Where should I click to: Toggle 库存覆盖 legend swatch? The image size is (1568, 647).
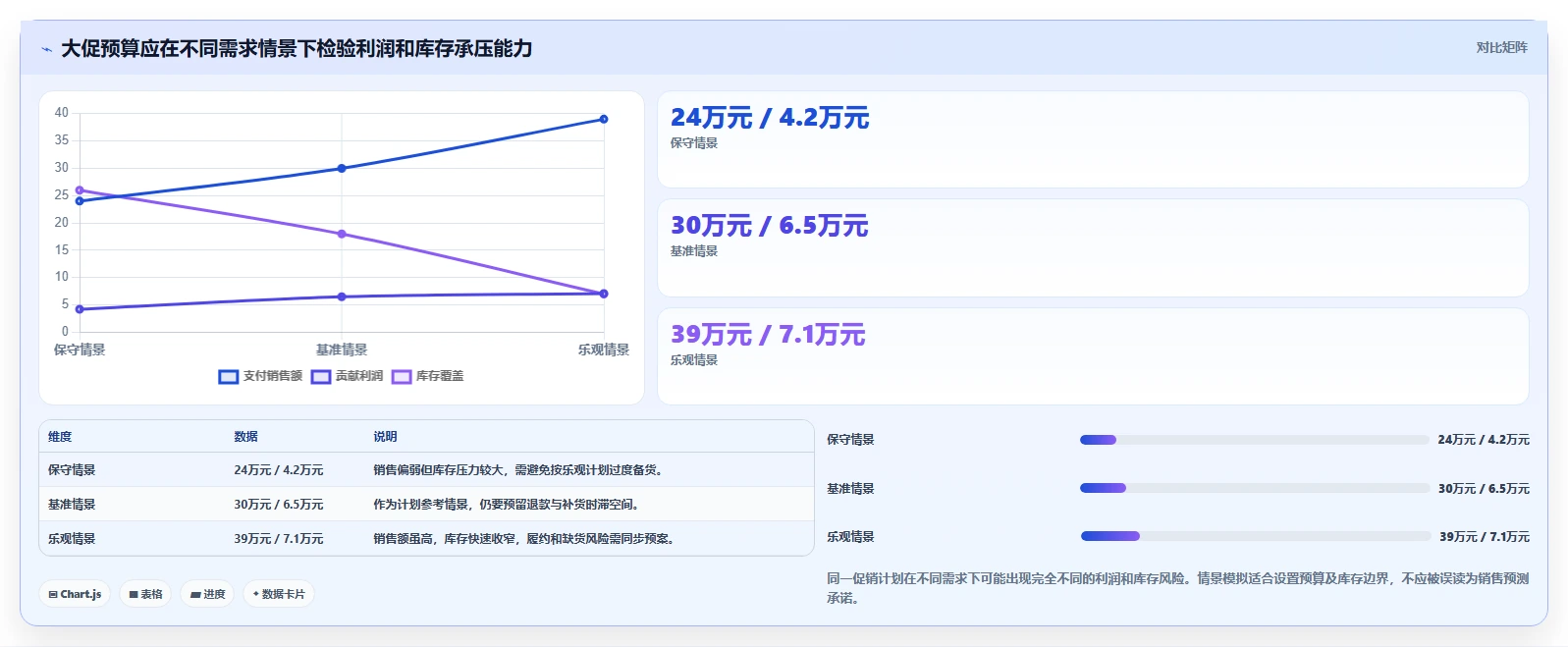point(402,377)
